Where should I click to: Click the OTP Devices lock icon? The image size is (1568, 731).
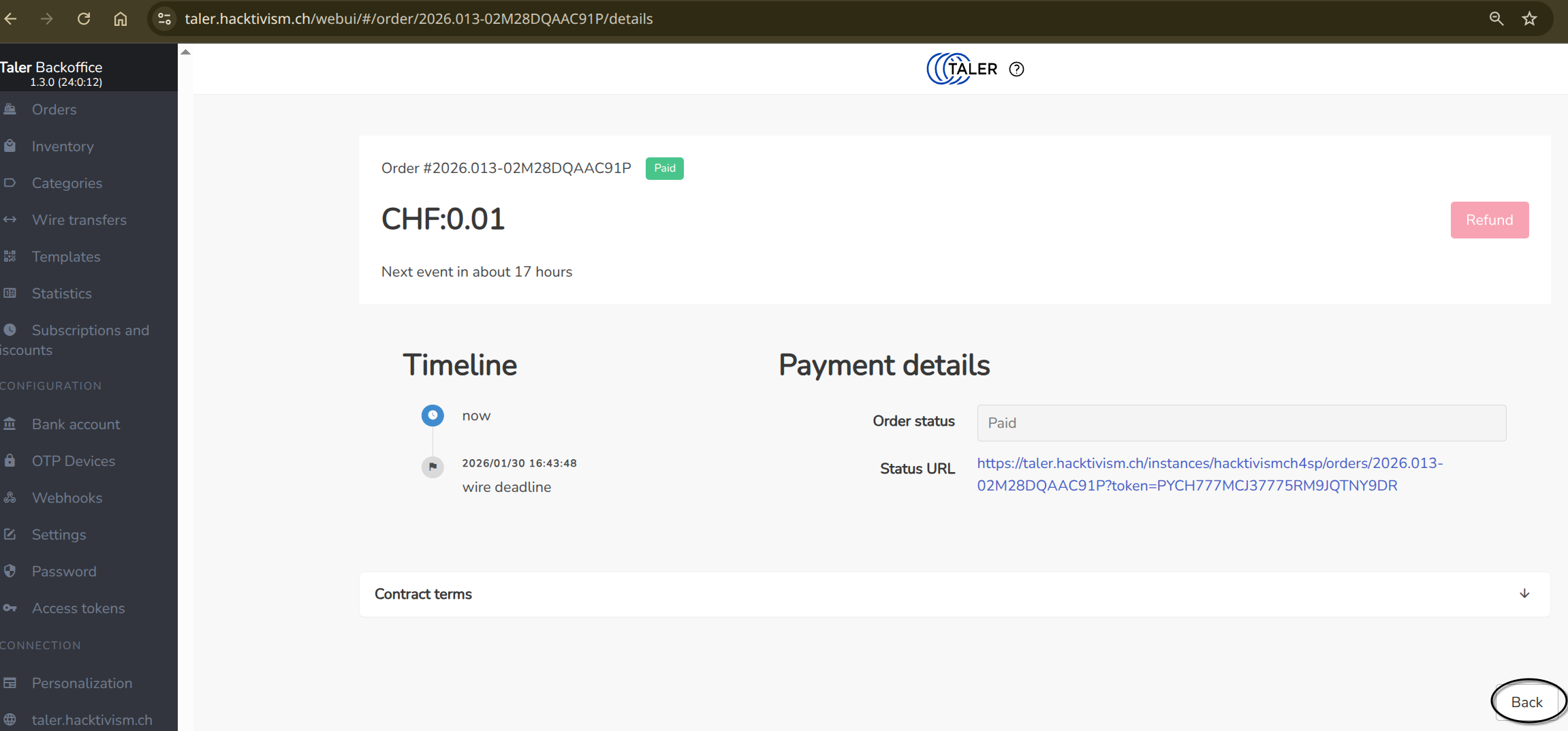[10, 461]
